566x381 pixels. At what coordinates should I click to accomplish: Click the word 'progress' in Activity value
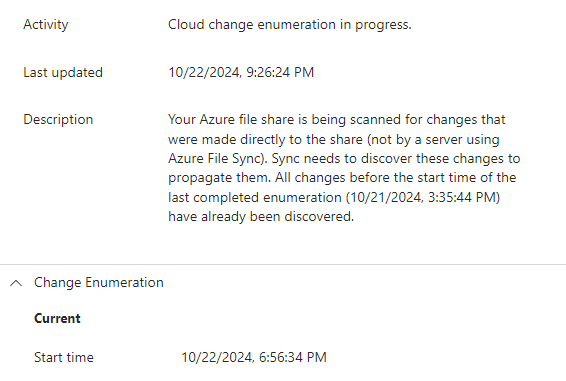(x=383, y=25)
